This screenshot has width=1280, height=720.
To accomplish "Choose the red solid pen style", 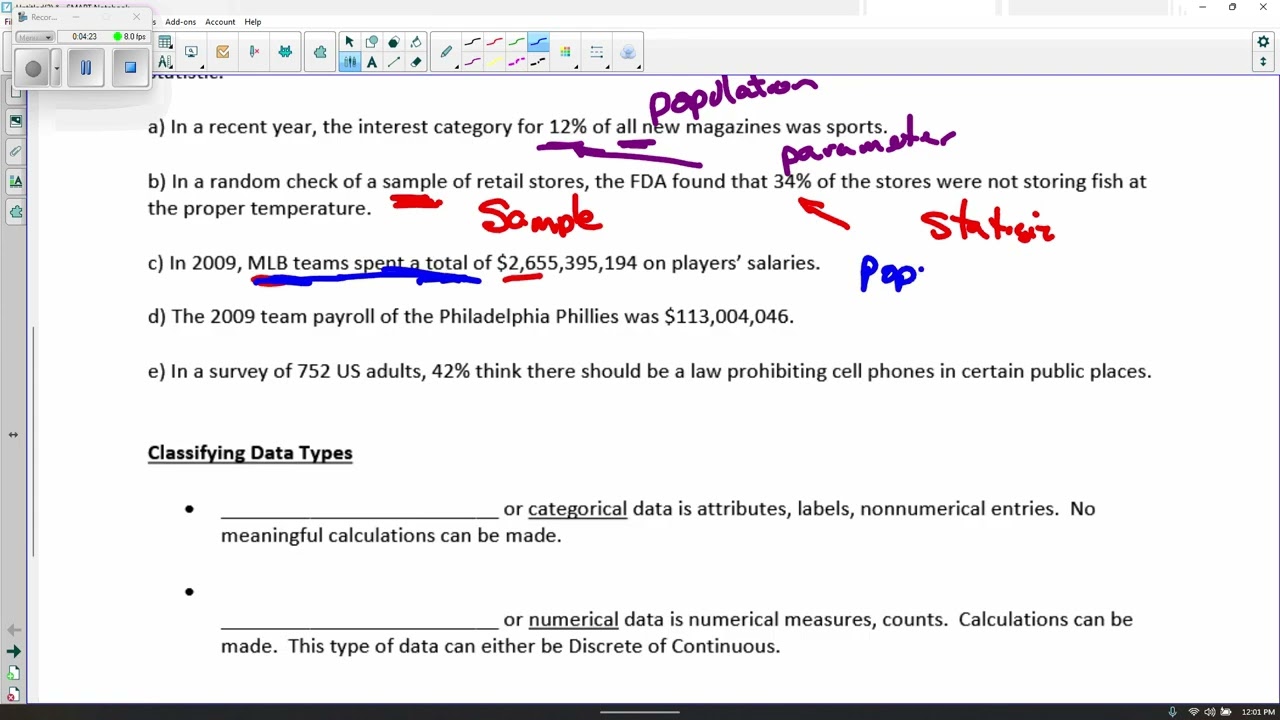I will pos(495,42).
